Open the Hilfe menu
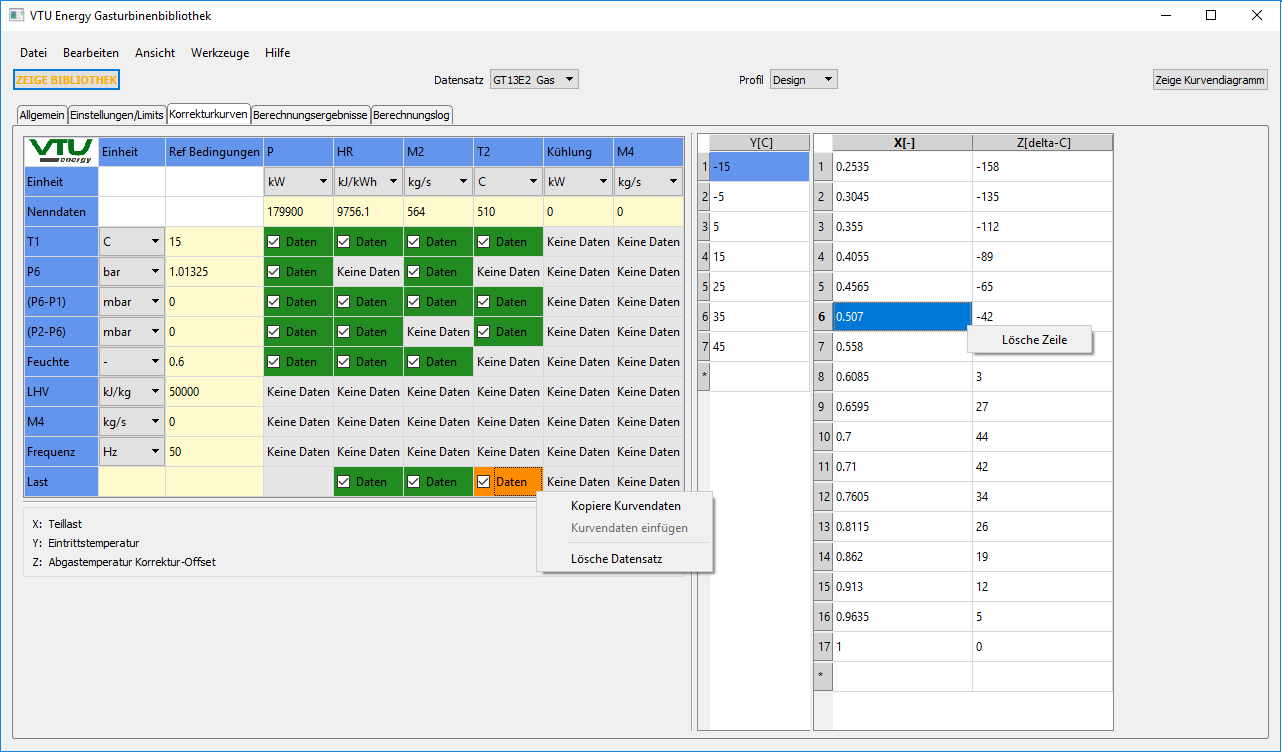 (x=278, y=53)
